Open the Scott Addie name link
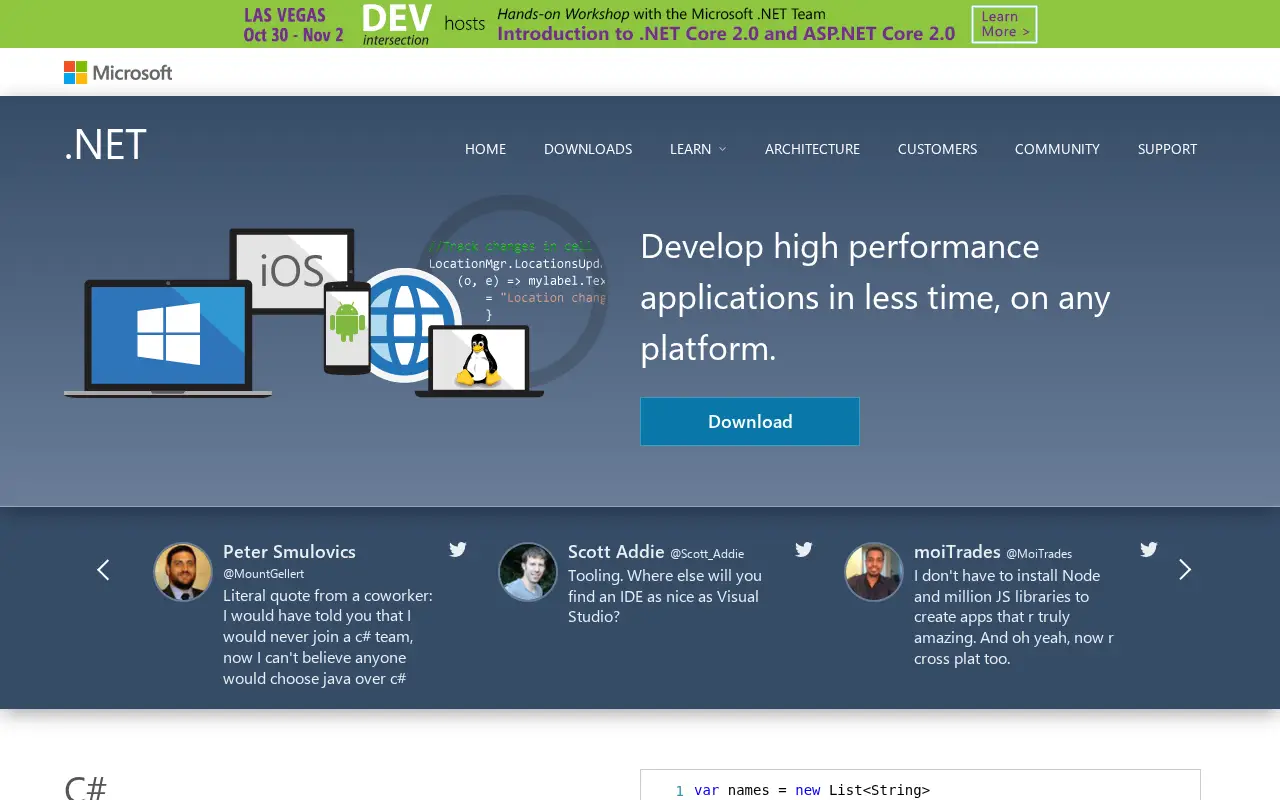This screenshot has height=800, width=1280. (616, 552)
